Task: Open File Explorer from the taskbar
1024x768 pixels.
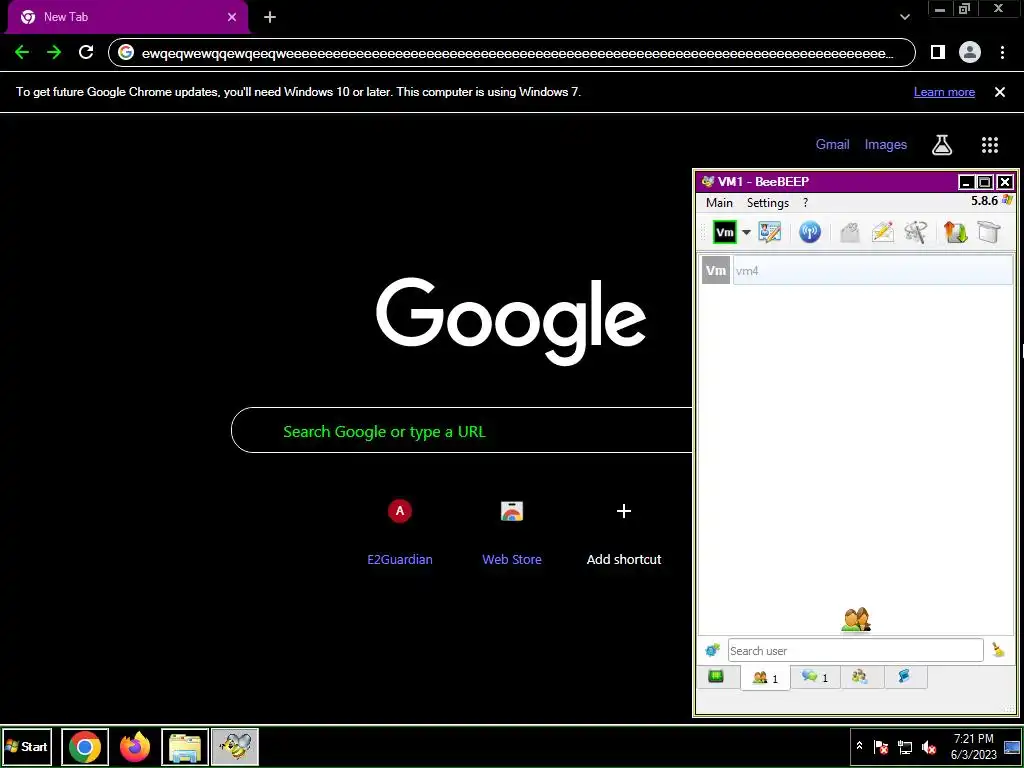Action: (x=185, y=747)
